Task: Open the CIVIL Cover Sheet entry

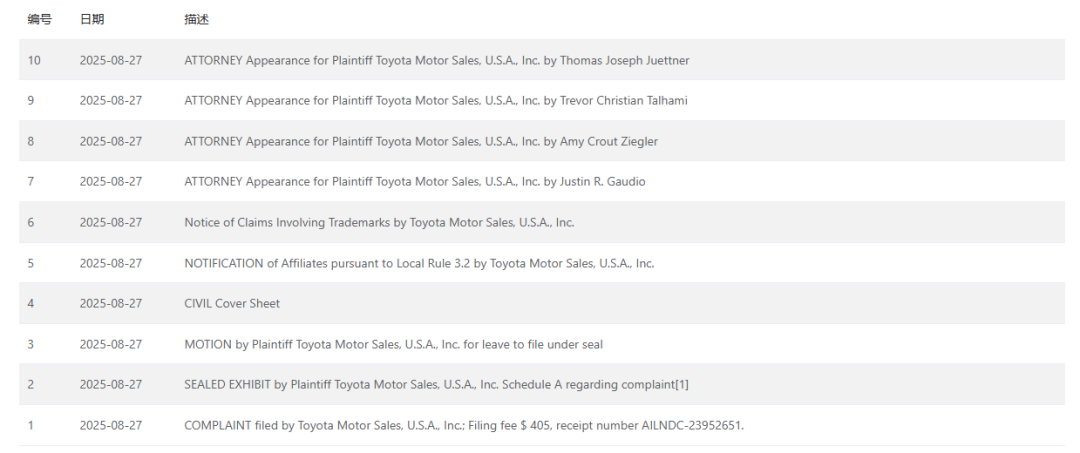Action: tap(232, 303)
